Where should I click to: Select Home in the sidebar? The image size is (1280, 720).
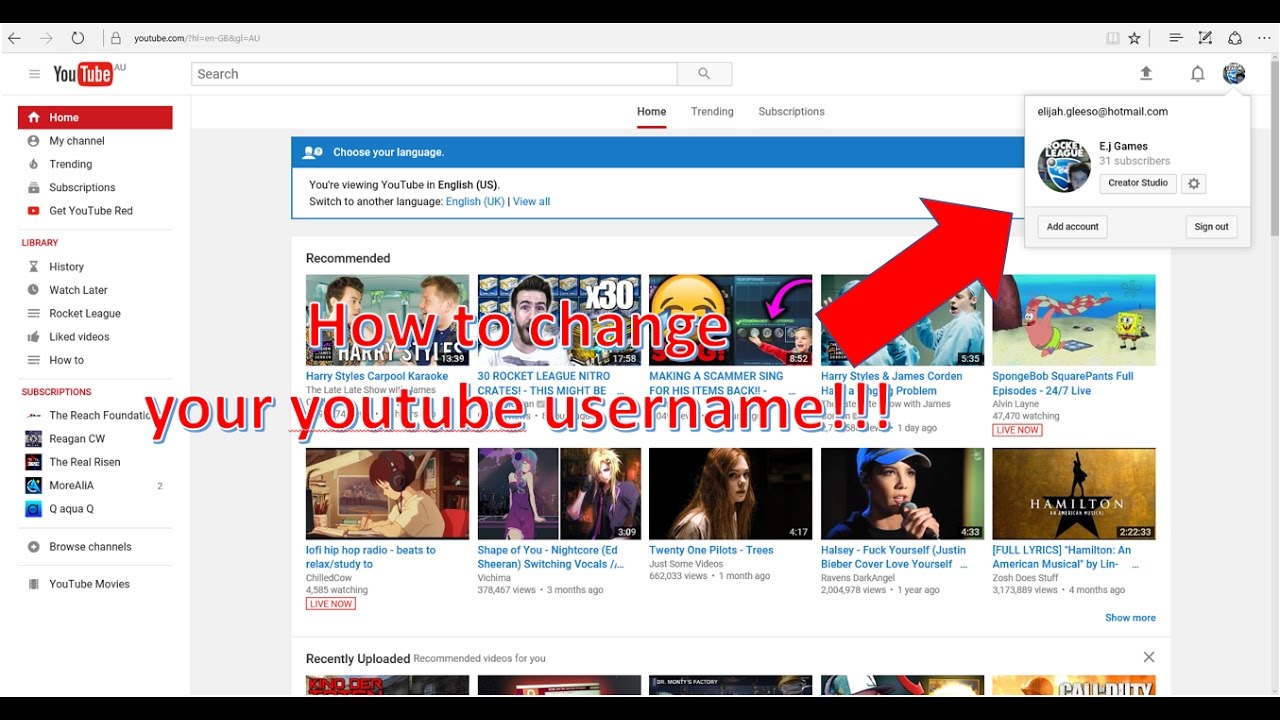95,117
